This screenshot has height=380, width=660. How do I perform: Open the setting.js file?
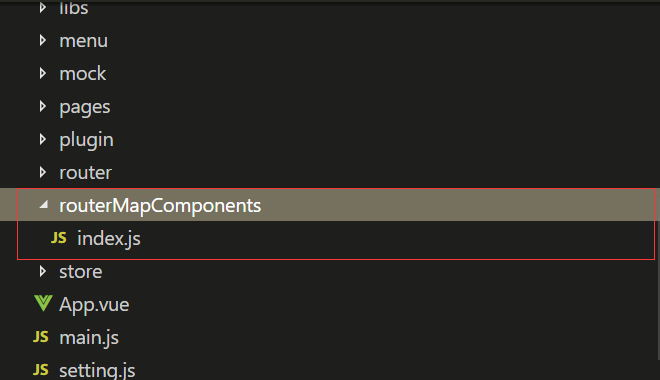point(97,371)
